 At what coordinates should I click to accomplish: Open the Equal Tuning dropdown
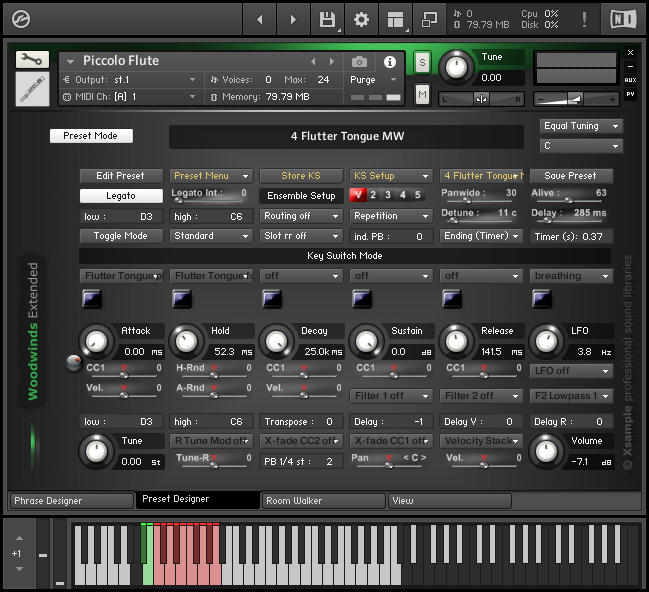581,126
